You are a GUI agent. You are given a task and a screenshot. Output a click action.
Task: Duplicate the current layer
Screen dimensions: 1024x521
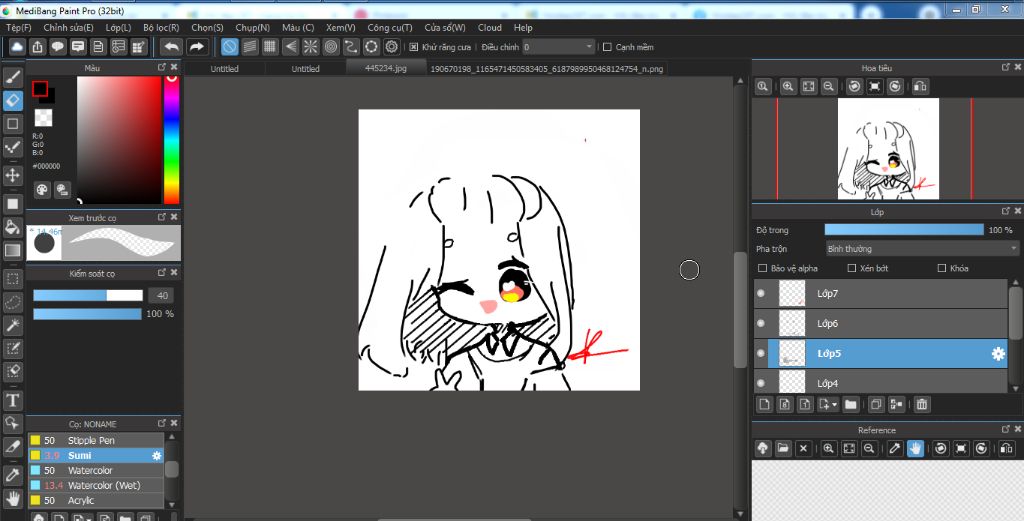(876, 404)
